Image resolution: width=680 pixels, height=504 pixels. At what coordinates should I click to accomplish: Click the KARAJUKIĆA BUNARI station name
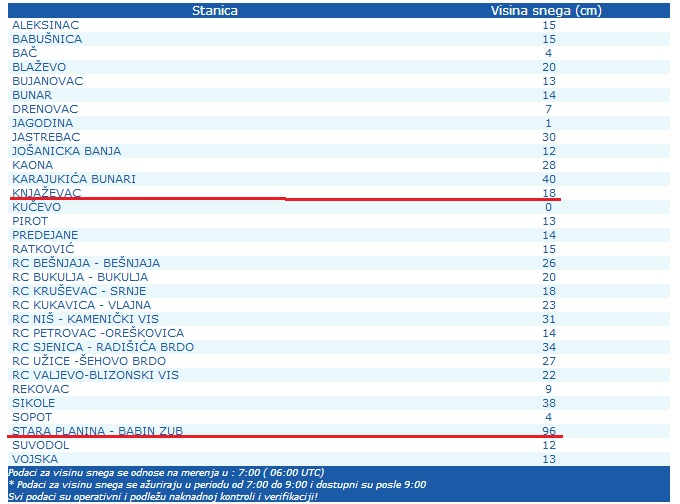click(x=74, y=179)
